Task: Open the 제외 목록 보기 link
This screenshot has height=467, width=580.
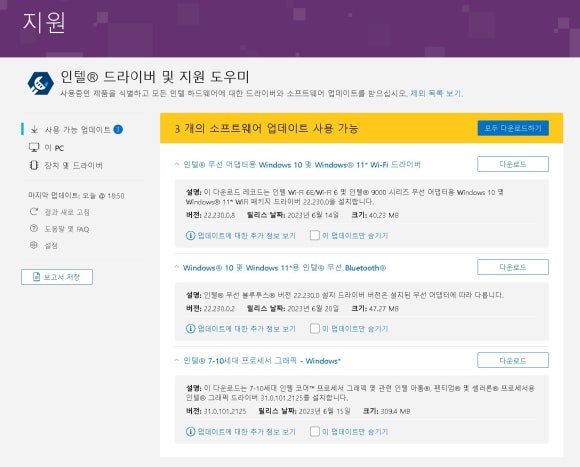Action: point(436,93)
